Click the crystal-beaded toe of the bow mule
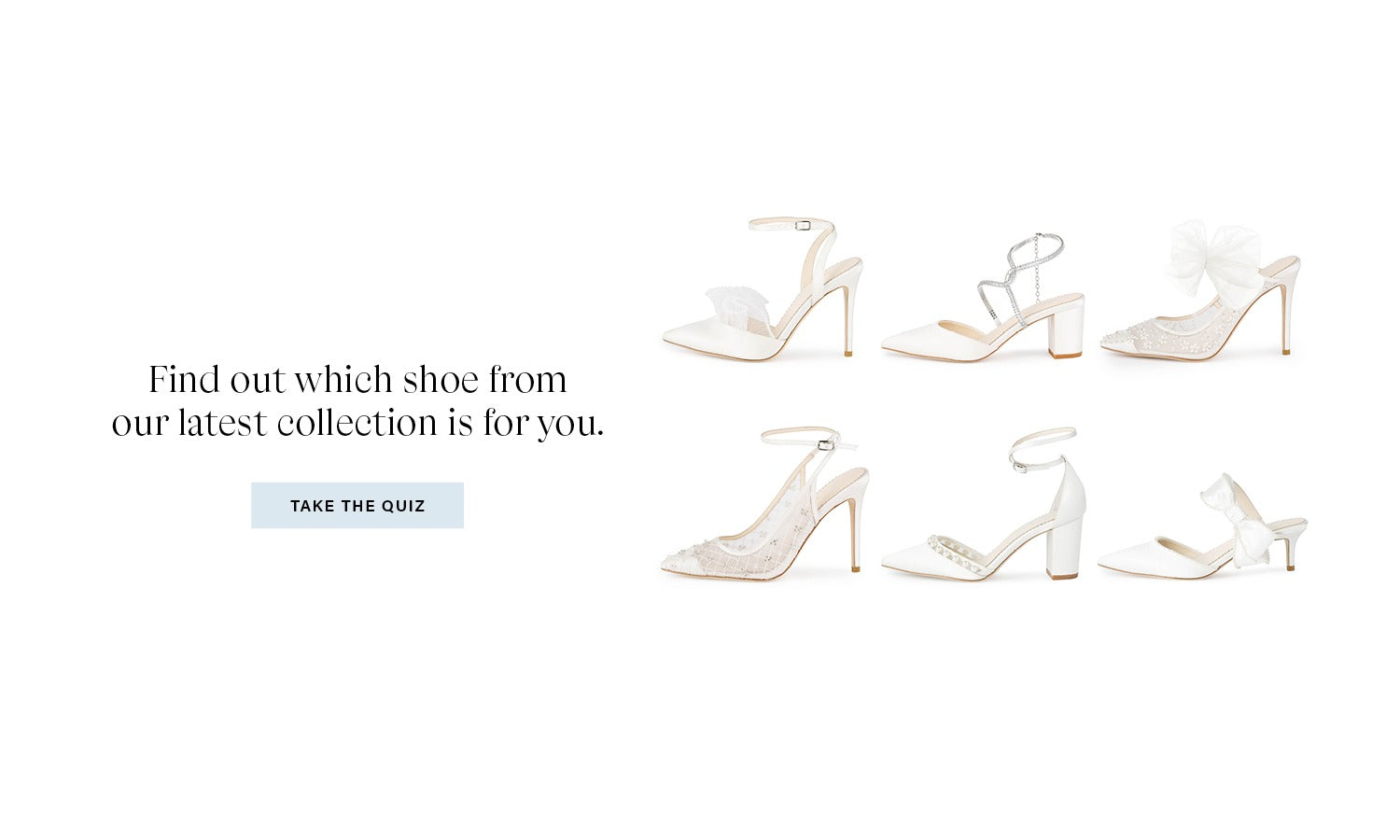 [x=1127, y=340]
